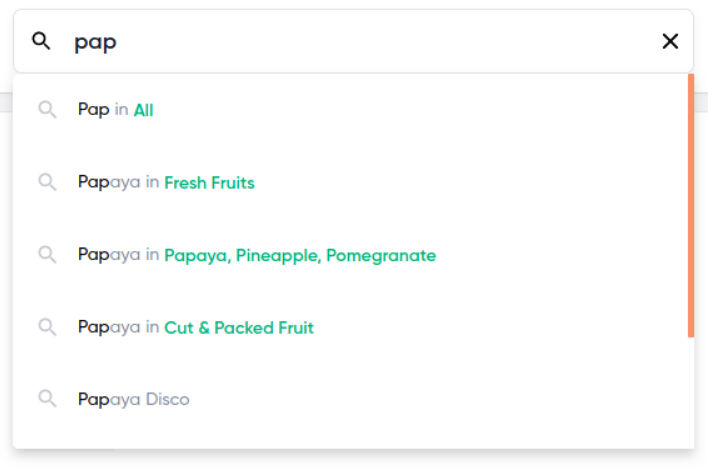Click the scrollbar track below the orange thumb

coord(690,390)
